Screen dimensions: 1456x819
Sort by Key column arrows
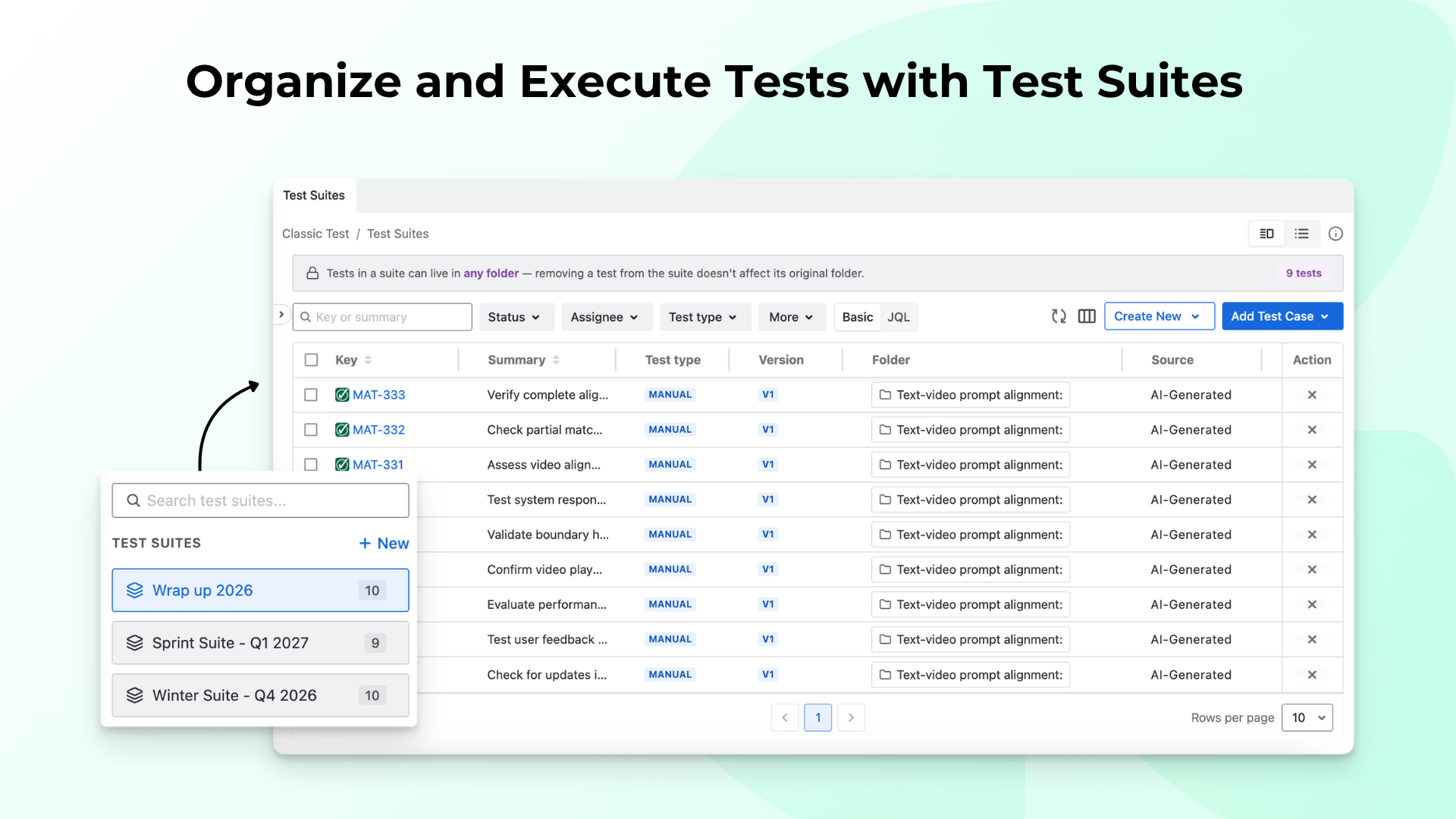tap(368, 360)
